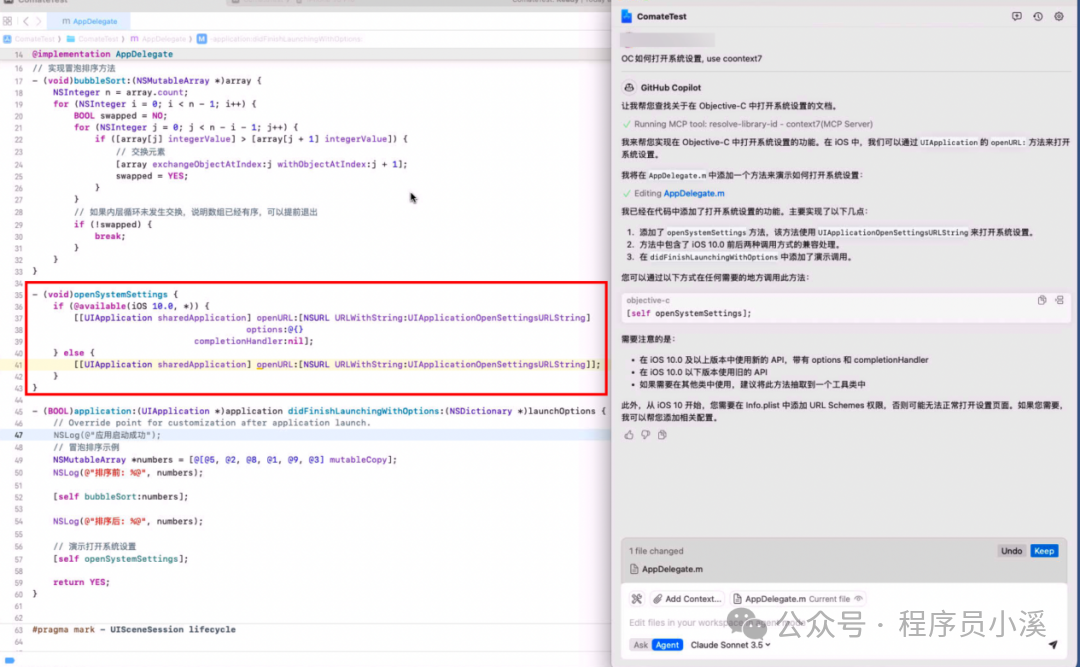This screenshot has width=1080, height=667.
Task: Click Undo to revert the file change
Action: 1011,551
